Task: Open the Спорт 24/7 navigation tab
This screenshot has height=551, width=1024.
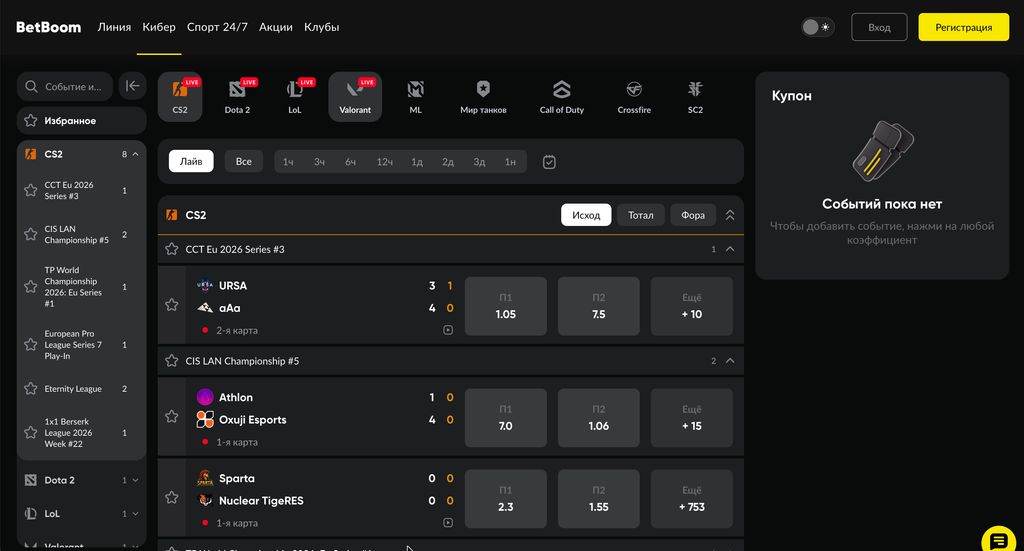Action: point(217,27)
